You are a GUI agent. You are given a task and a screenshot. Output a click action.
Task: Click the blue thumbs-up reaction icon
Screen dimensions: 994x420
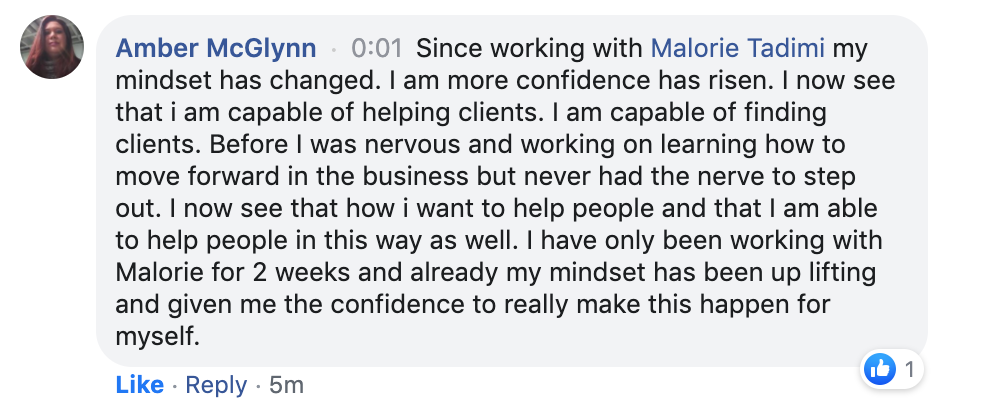point(879,370)
